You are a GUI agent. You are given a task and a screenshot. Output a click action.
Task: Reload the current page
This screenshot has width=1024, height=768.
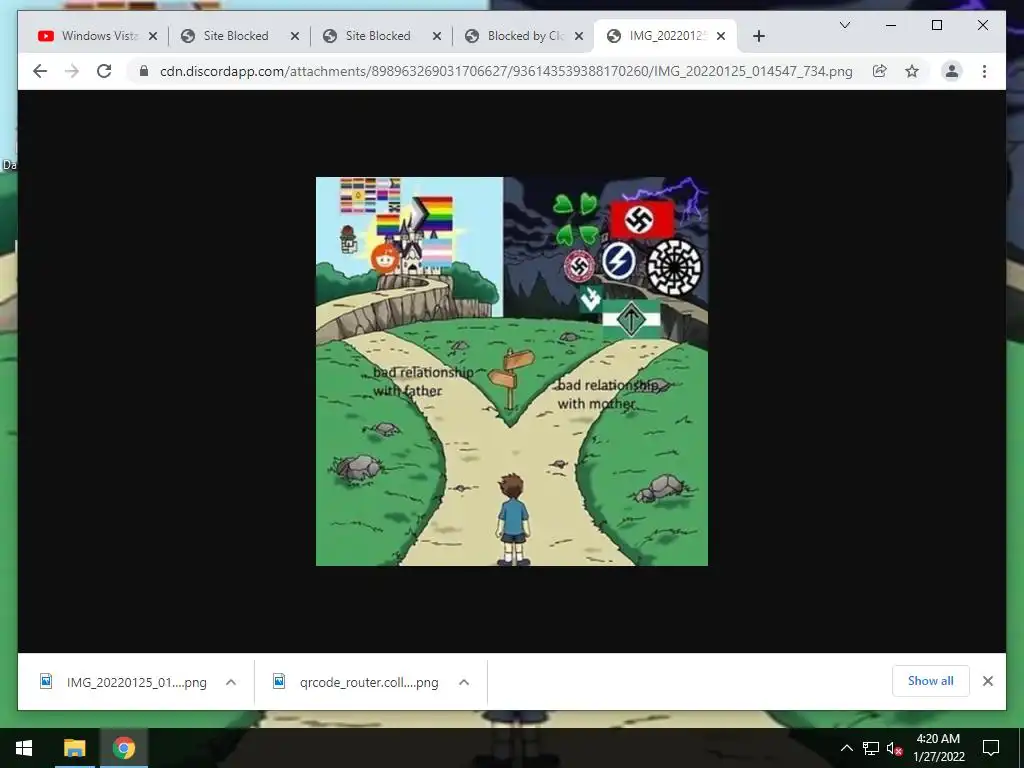104,71
